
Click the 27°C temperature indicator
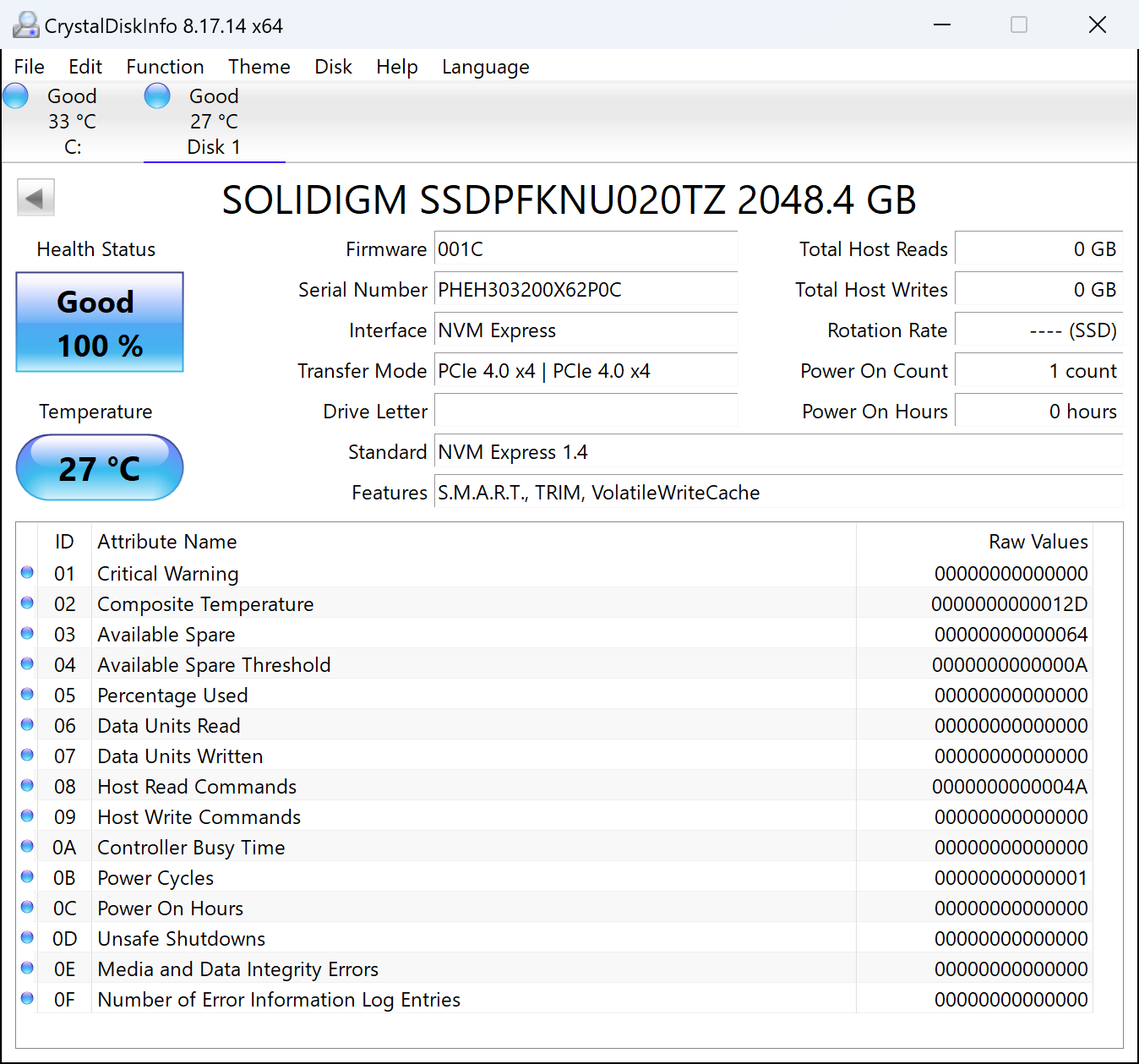(x=99, y=467)
